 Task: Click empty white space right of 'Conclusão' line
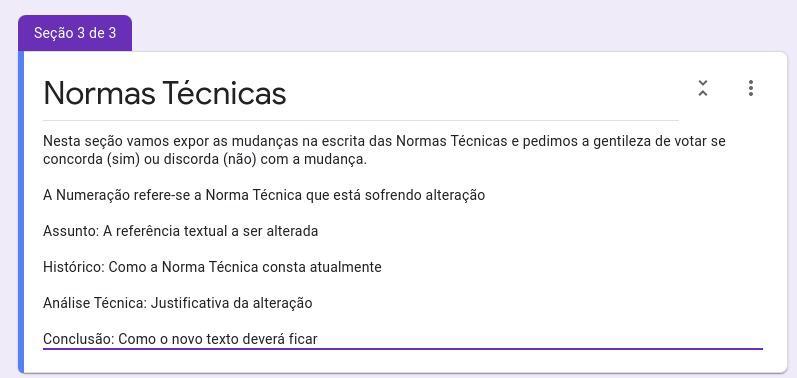click(x=539, y=339)
